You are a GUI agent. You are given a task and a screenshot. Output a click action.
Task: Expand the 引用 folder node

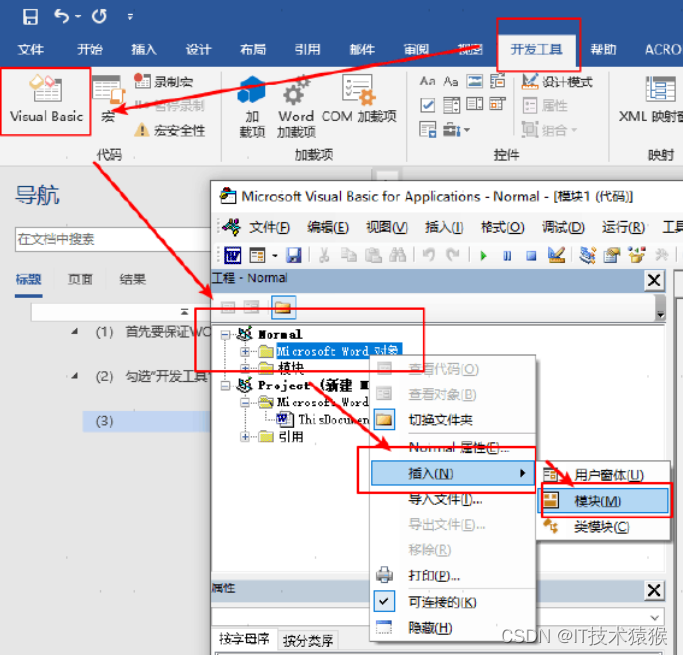(245, 436)
